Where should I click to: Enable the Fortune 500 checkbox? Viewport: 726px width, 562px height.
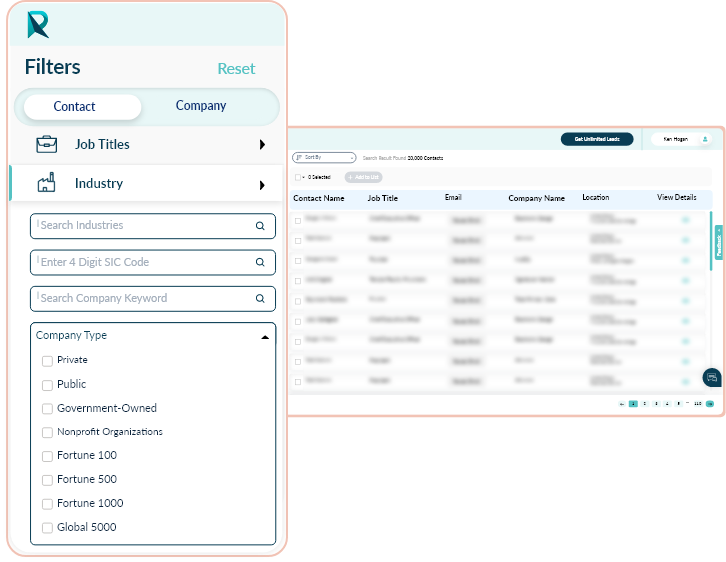point(47,480)
